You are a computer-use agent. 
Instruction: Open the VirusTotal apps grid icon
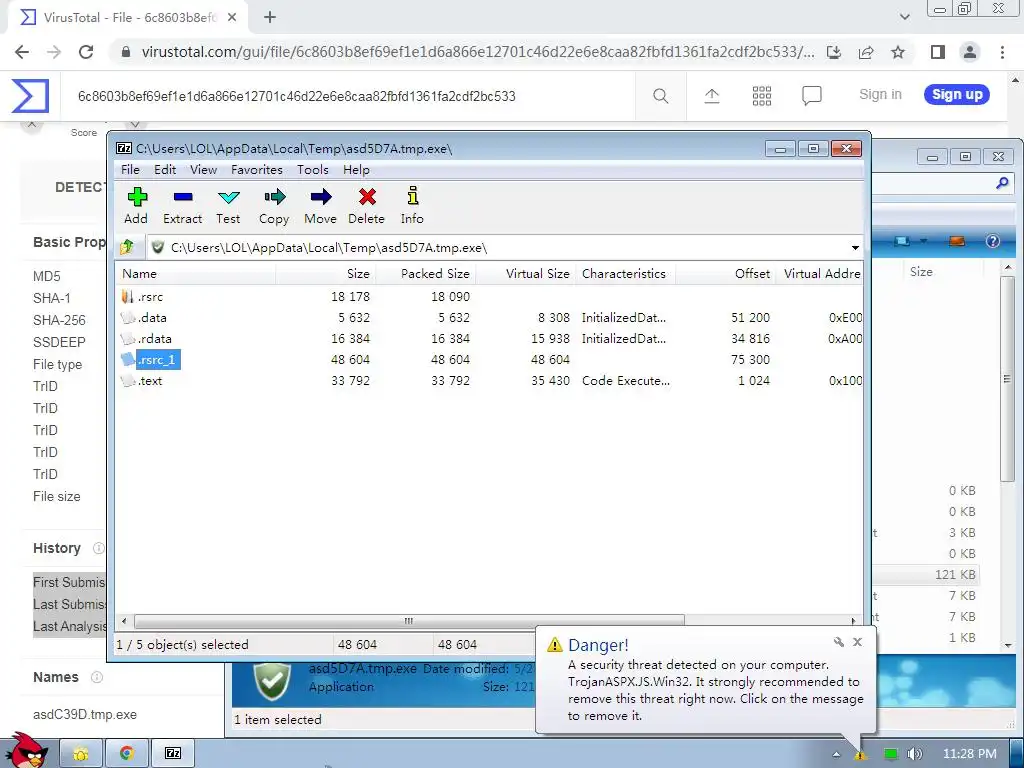click(x=761, y=96)
